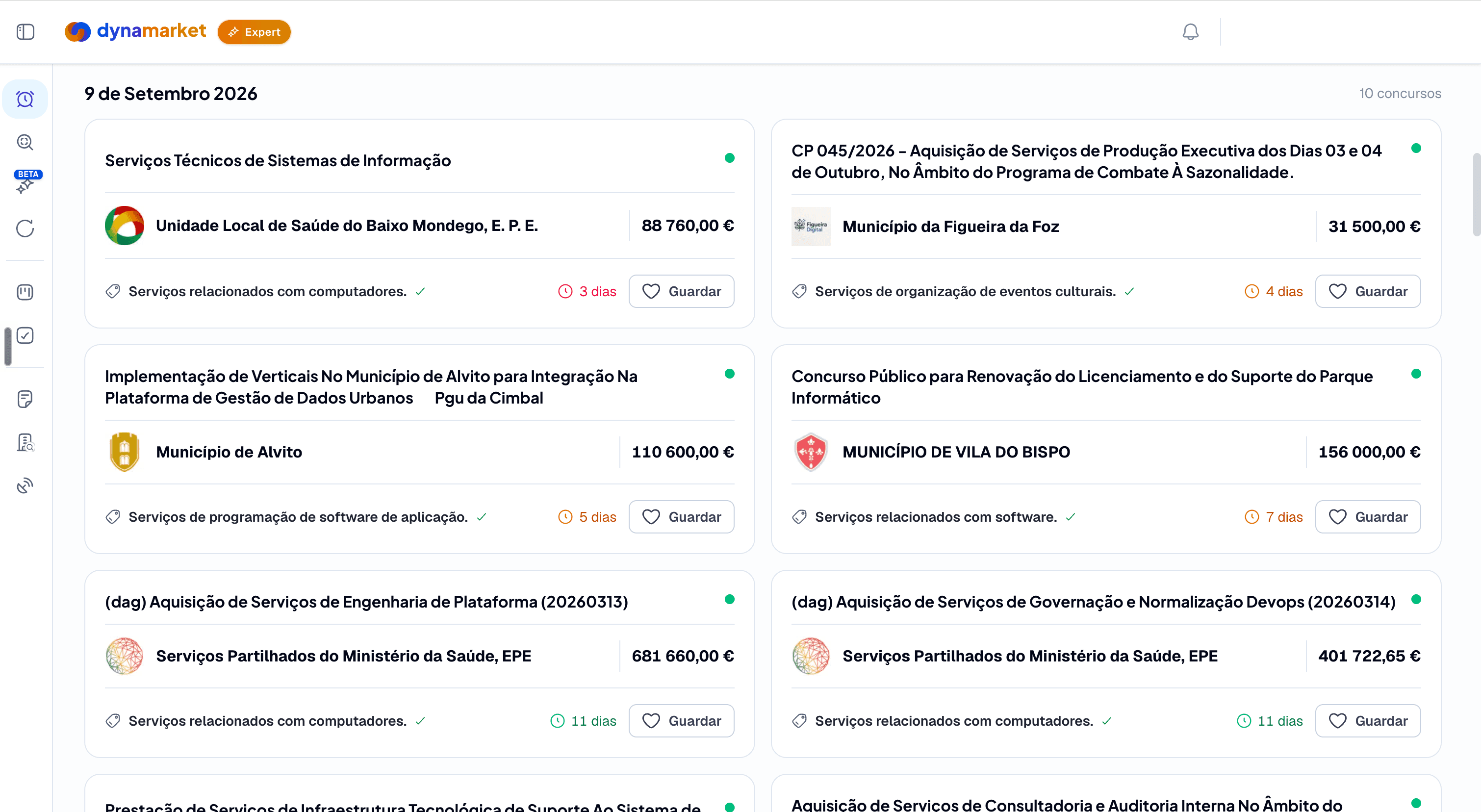Save the CP 045/2026 Figueira da Foz tender
This screenshot has height=812, width=1481.
1368,291
